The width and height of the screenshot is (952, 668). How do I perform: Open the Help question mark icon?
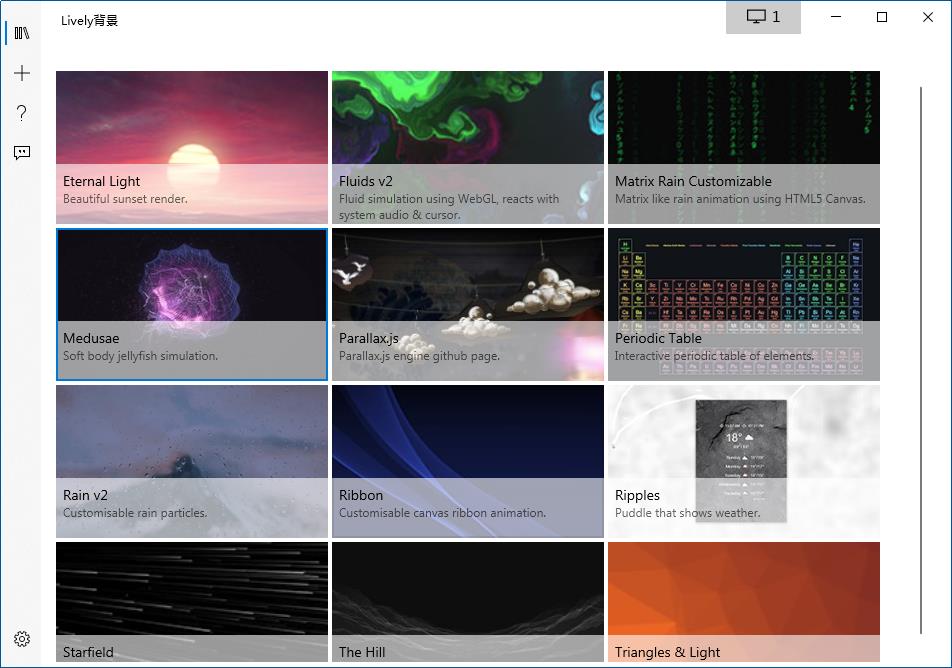[22, 112]
